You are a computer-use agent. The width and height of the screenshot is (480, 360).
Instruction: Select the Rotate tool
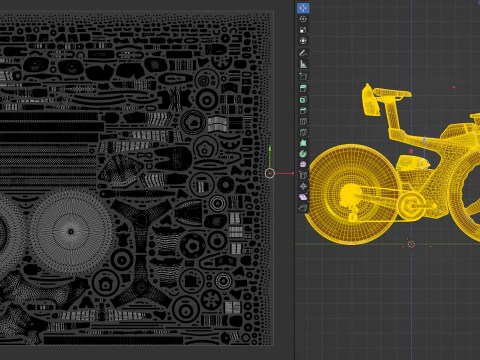click(x=303, y=19)
